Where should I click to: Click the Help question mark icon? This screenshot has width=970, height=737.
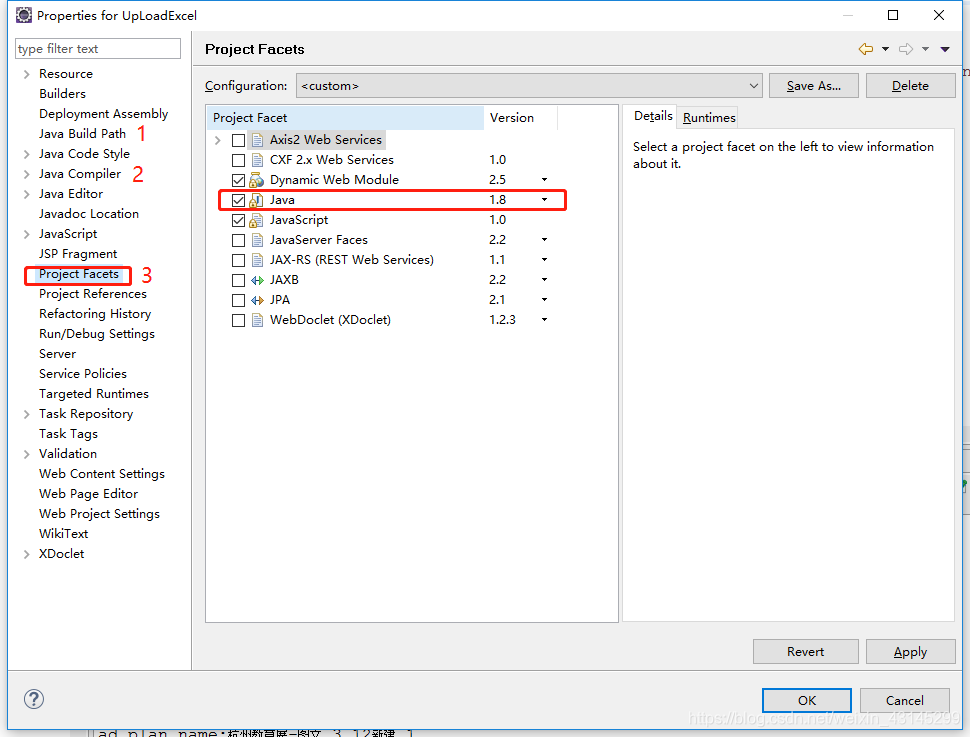(33, 699)
